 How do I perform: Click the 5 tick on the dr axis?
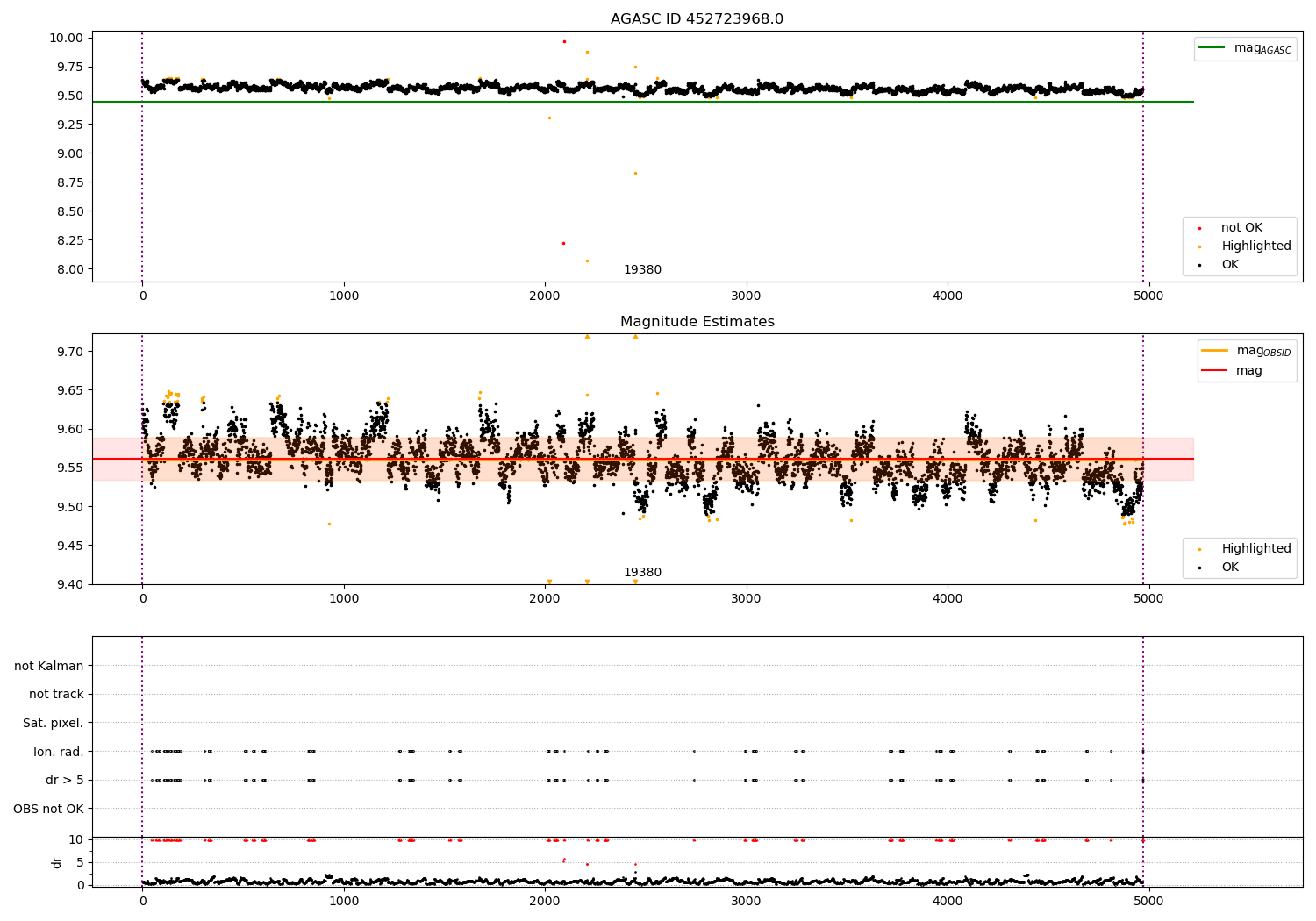(80, 862)
